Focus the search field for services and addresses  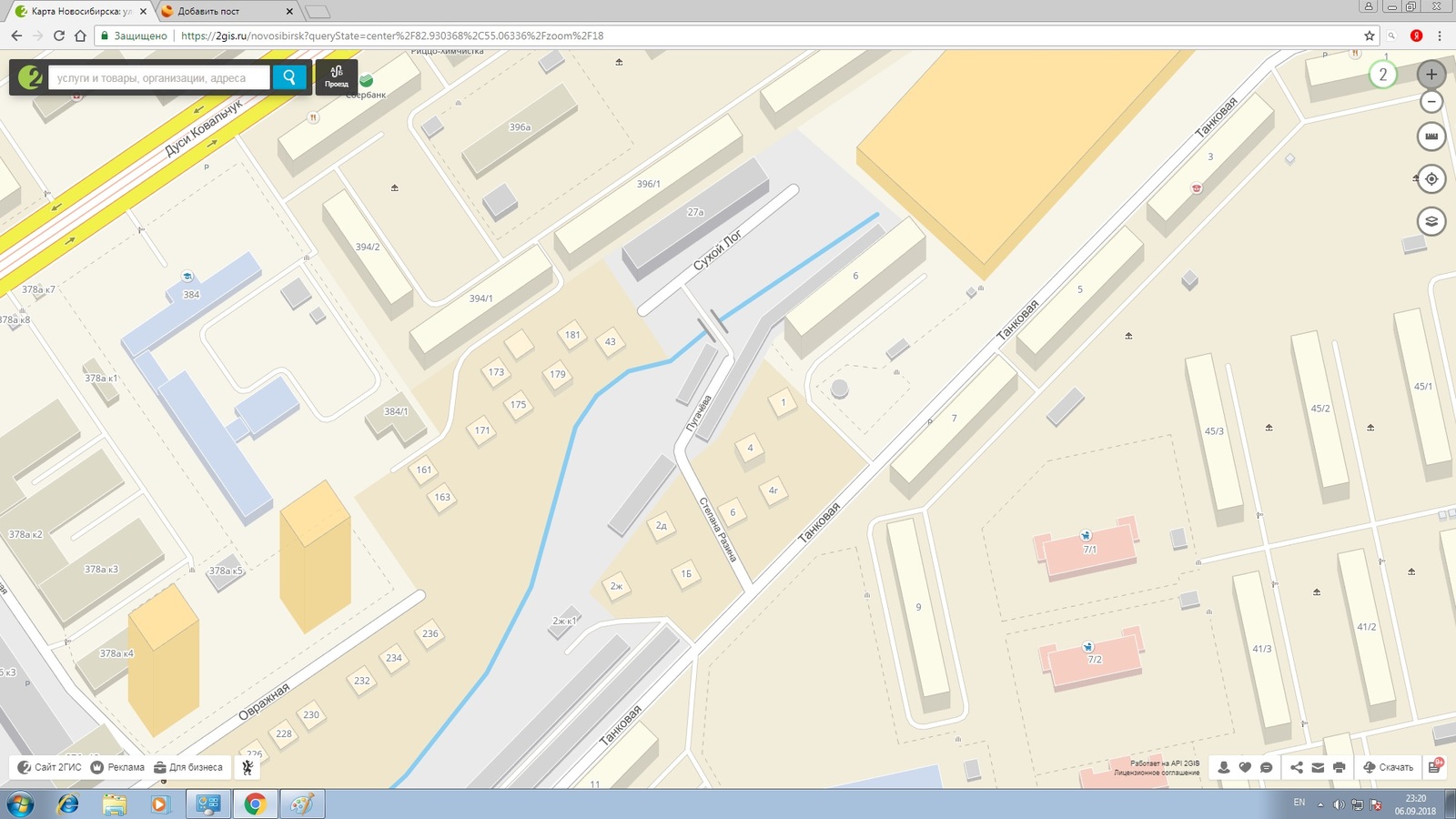(x=159, y=77)
